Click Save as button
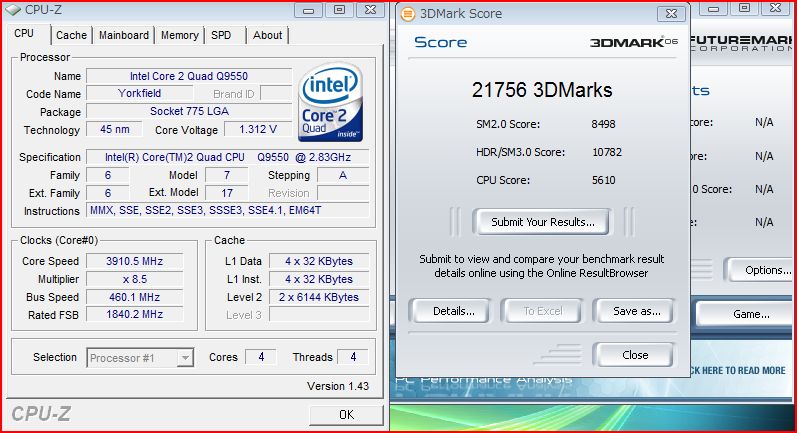 [x=633, y=311]
